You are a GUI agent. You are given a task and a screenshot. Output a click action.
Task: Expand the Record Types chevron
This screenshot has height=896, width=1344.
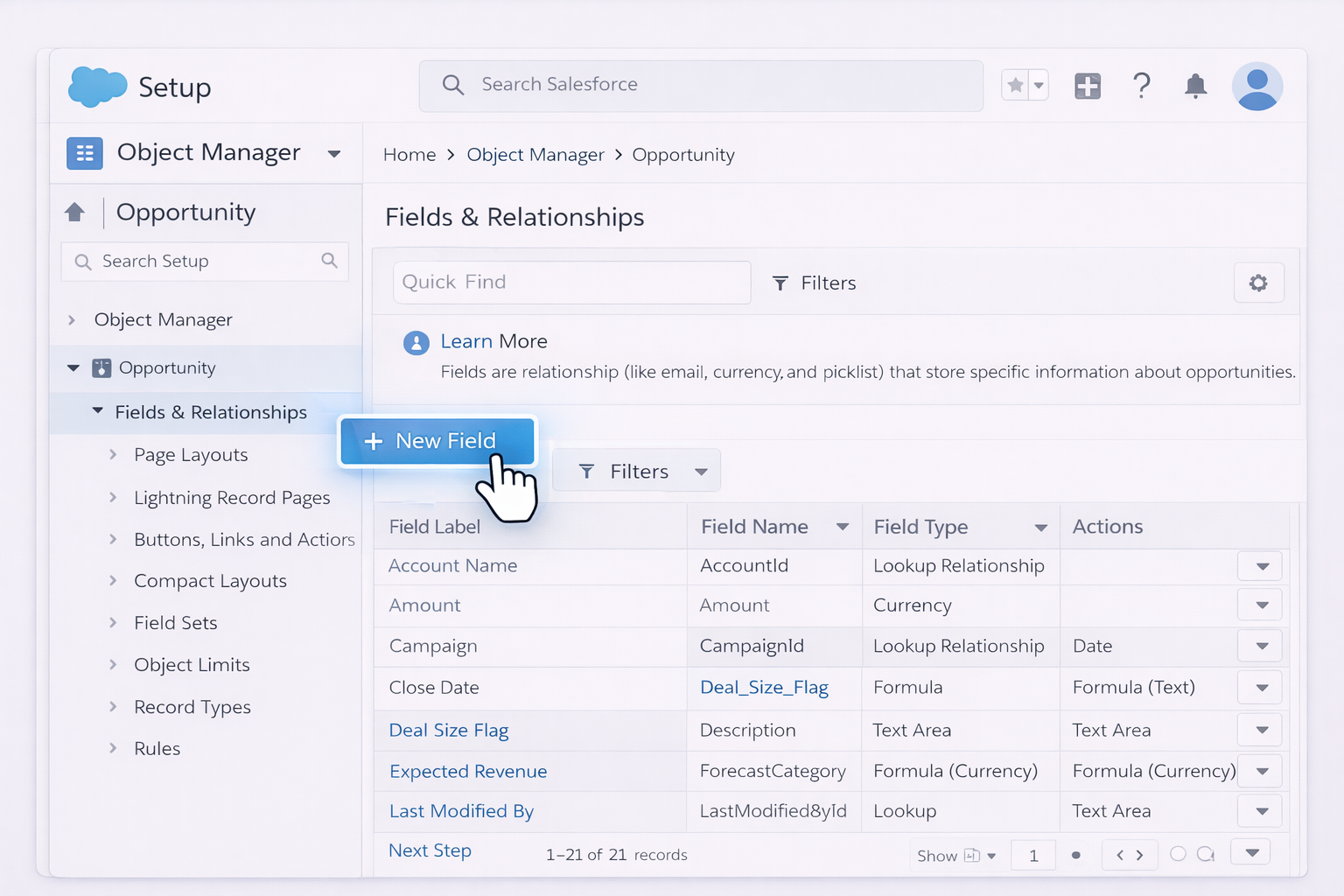[113, 706]
